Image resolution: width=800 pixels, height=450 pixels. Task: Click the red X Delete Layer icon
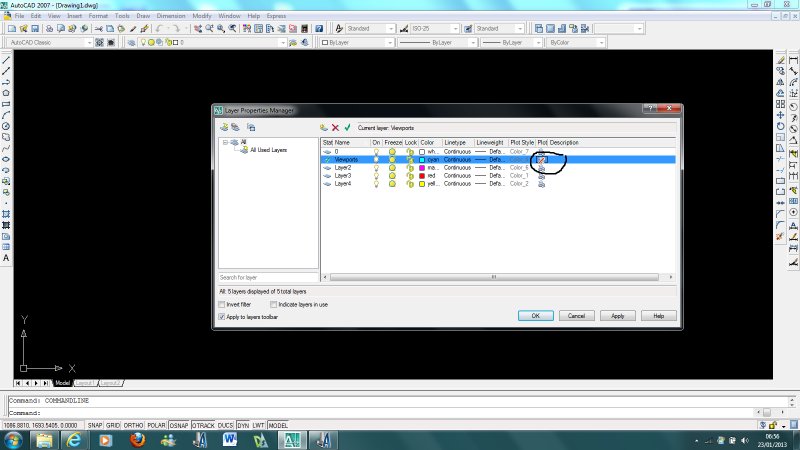point(335,128)
